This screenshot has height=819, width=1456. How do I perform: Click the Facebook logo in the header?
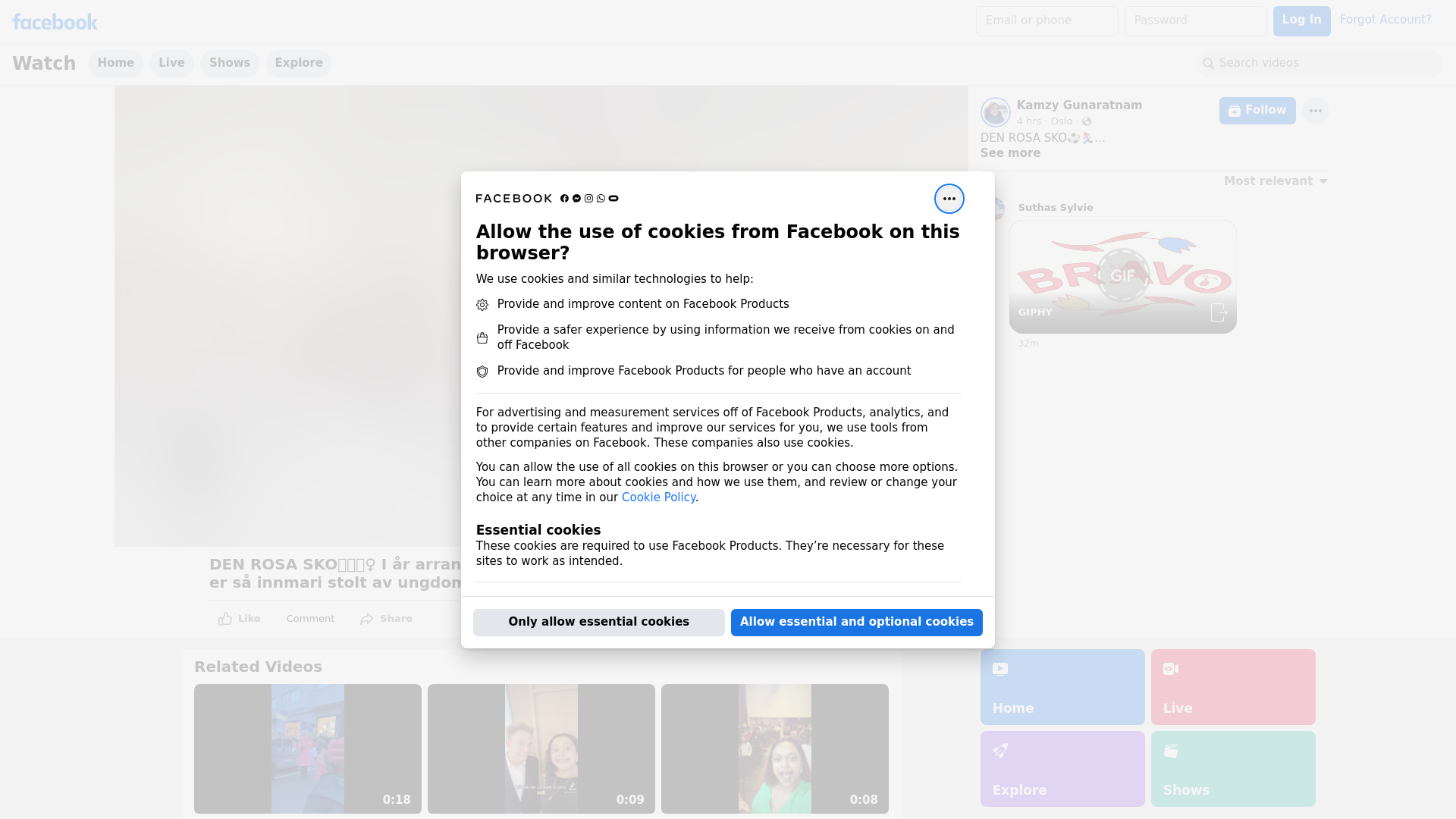pyautogui.click(x=55, y=22)
